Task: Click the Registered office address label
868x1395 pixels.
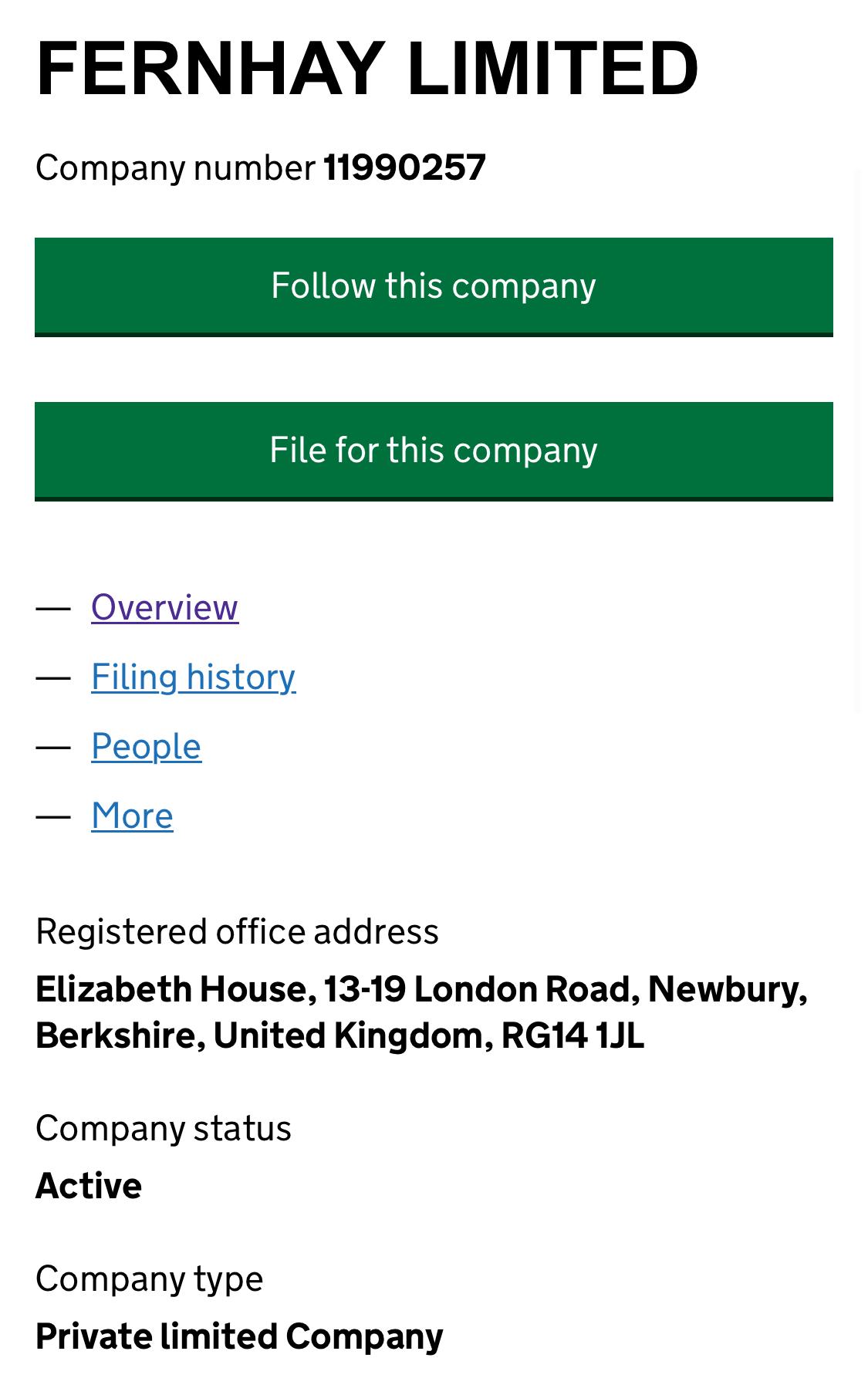Action: coord(237,931)
